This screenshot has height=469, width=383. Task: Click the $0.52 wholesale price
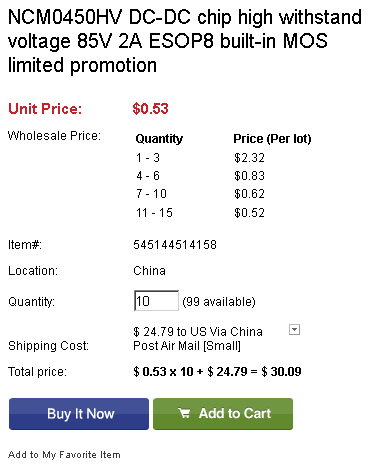pyautogui.click(x=249, y=213)
